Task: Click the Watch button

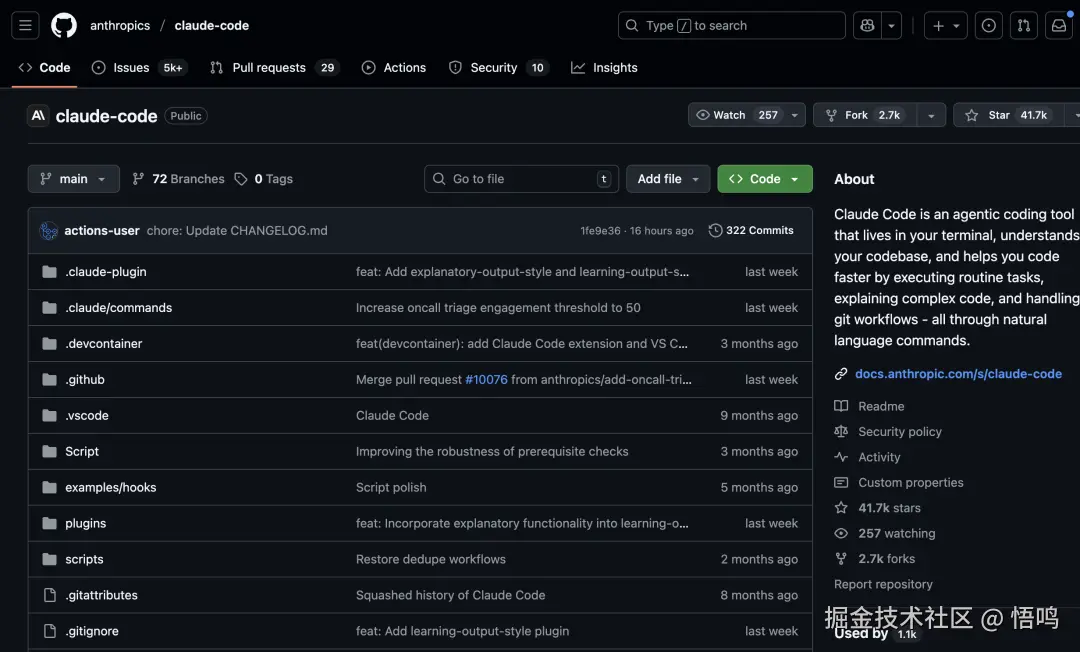Action: pos(736,115)
